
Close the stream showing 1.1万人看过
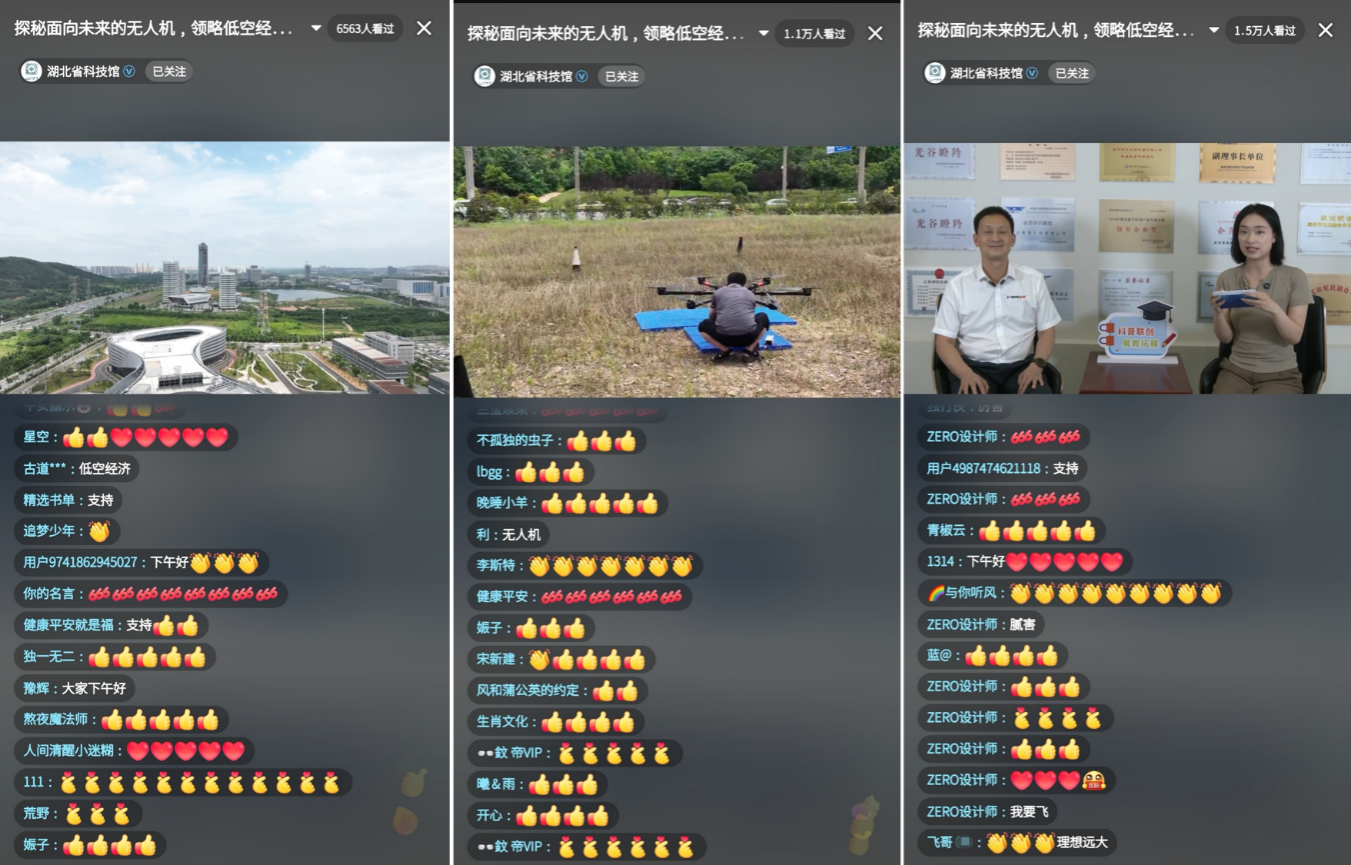click(x=875, y=33)
